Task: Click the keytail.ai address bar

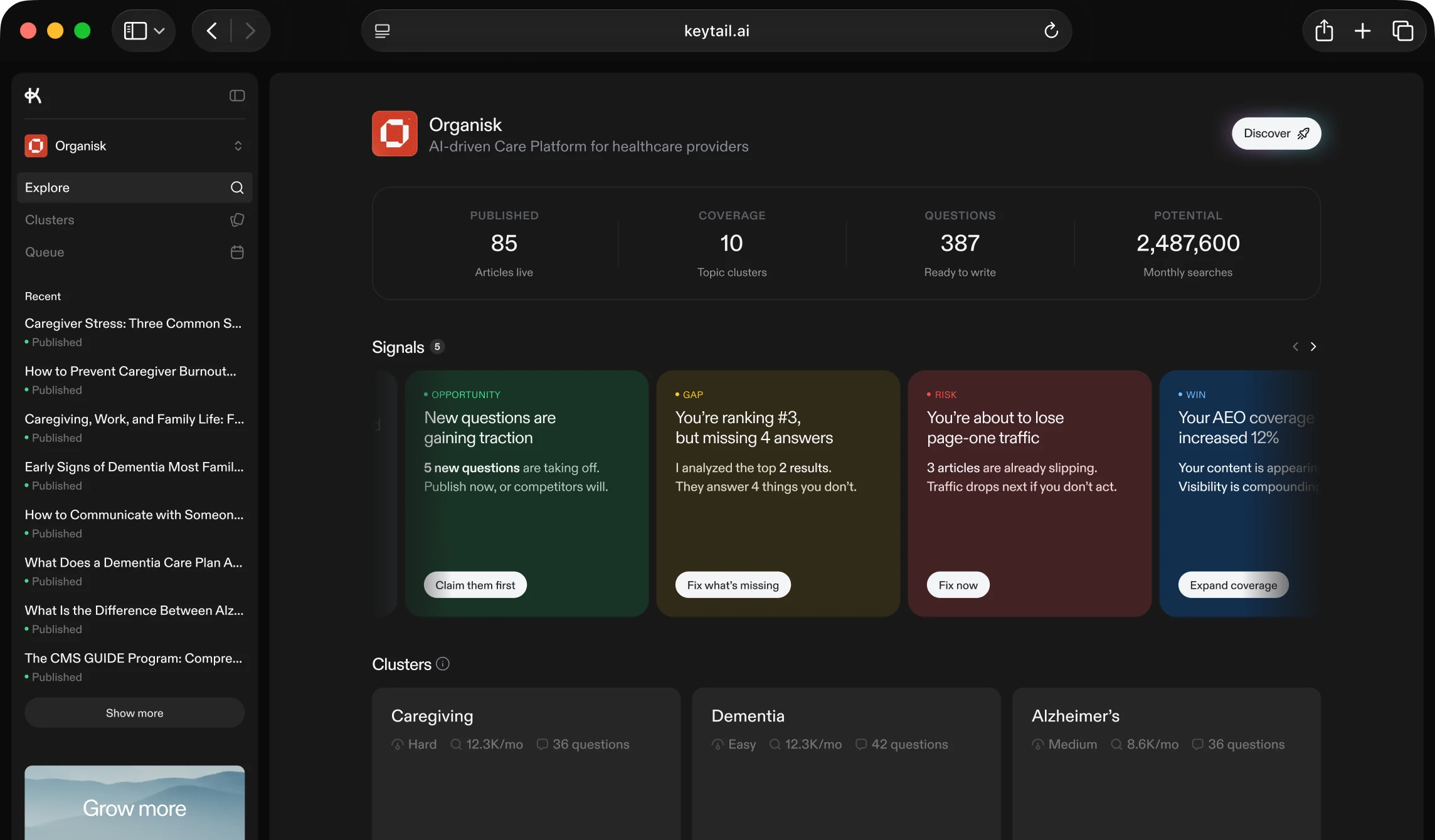Action: click(716, 31)
